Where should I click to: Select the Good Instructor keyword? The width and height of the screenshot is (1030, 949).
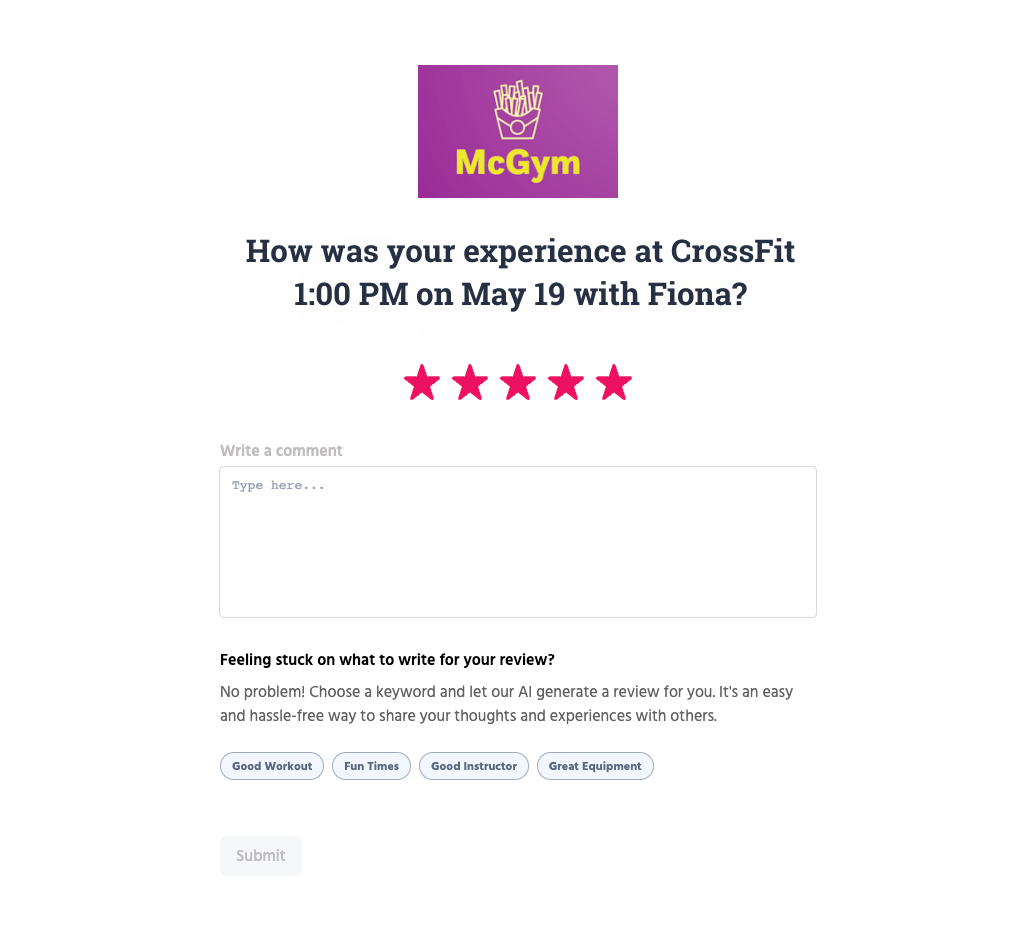click(473, 765)
